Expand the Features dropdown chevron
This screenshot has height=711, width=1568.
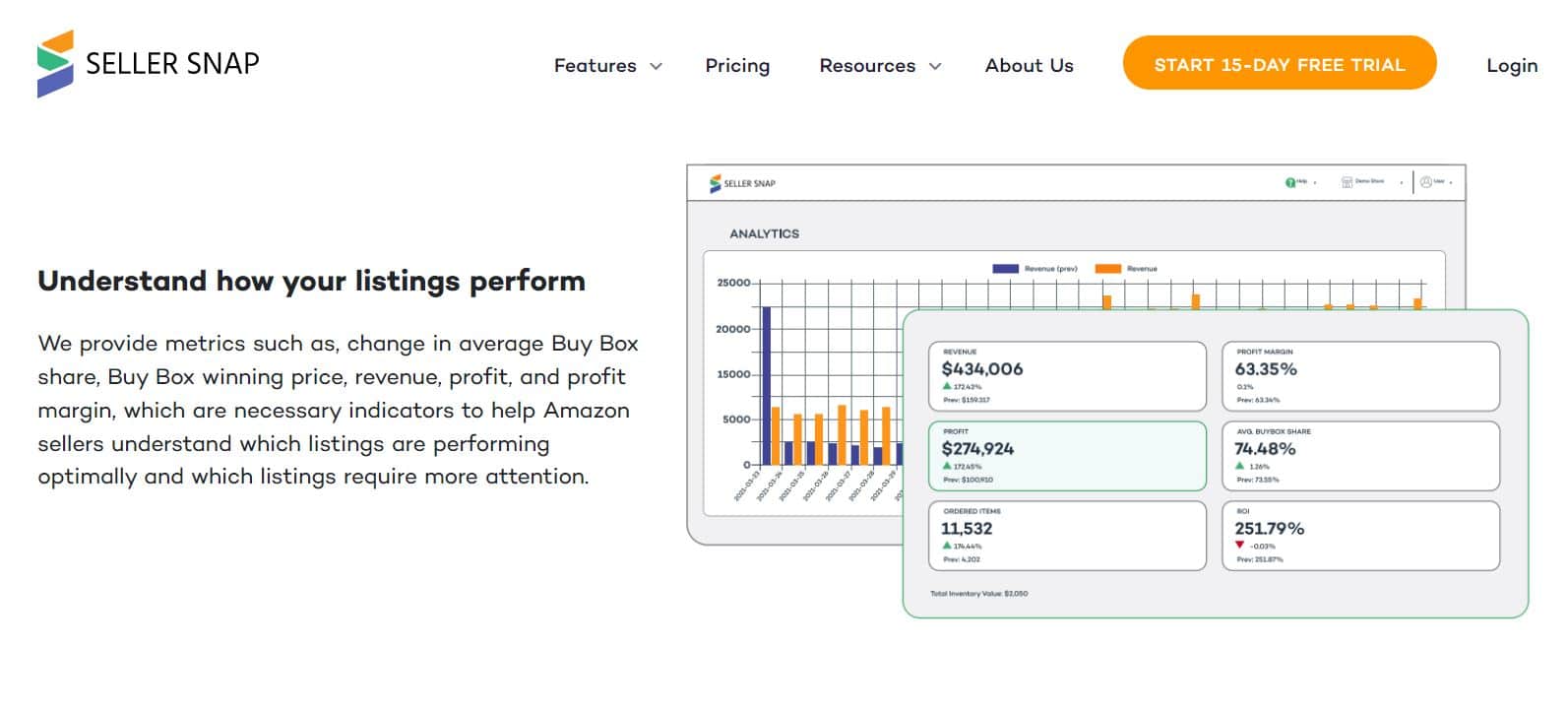click(656, 66)
